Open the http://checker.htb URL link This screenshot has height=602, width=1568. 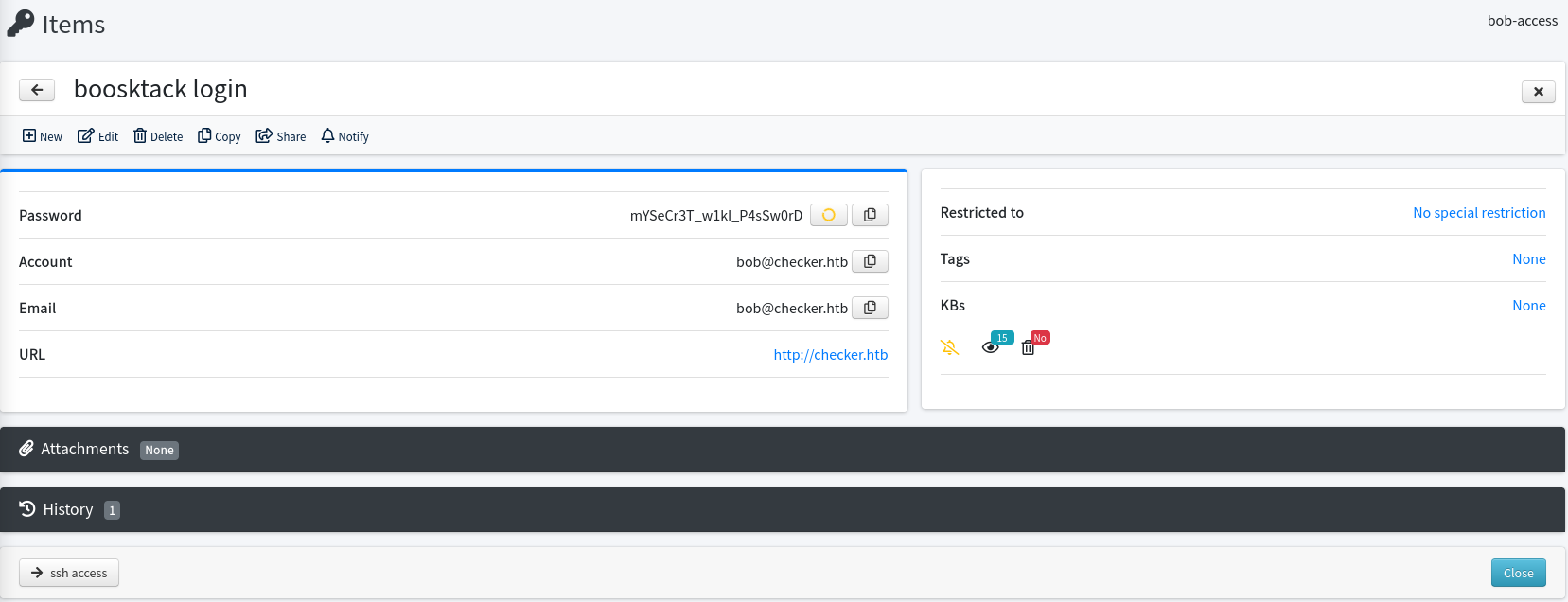pos(831,355)
